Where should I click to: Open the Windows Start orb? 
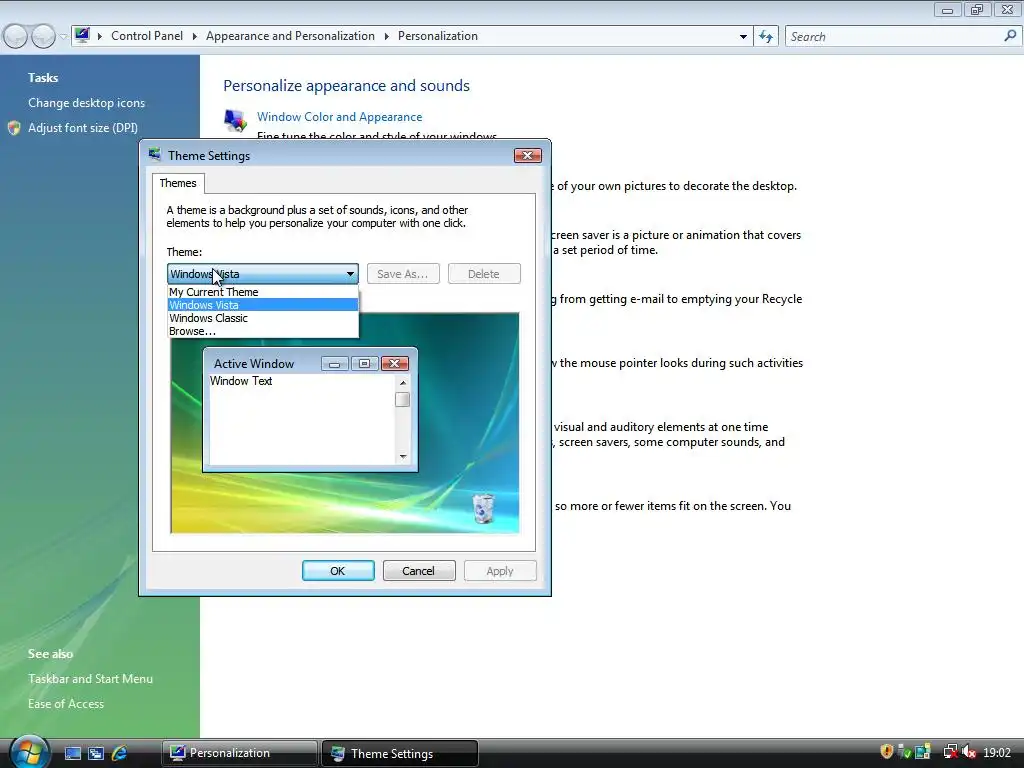pos(30,752)
